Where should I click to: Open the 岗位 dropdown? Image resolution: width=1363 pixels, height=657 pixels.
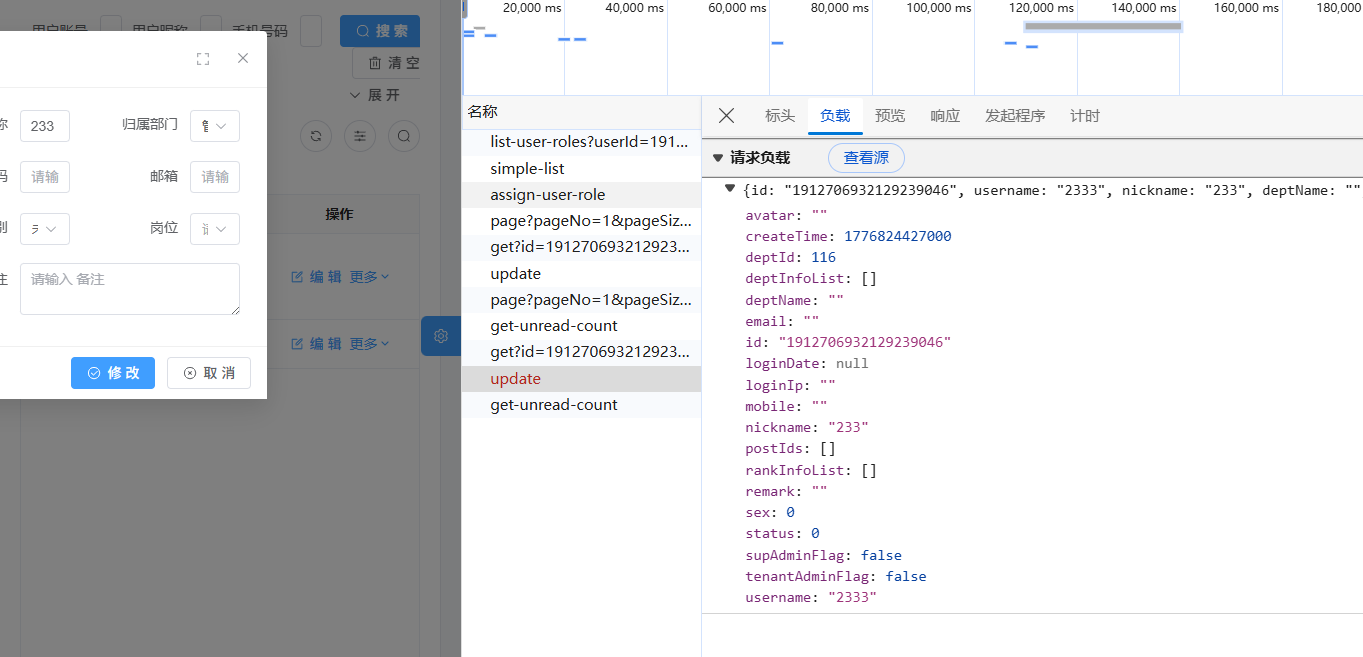pyautogui.click(x=215, y=229)
